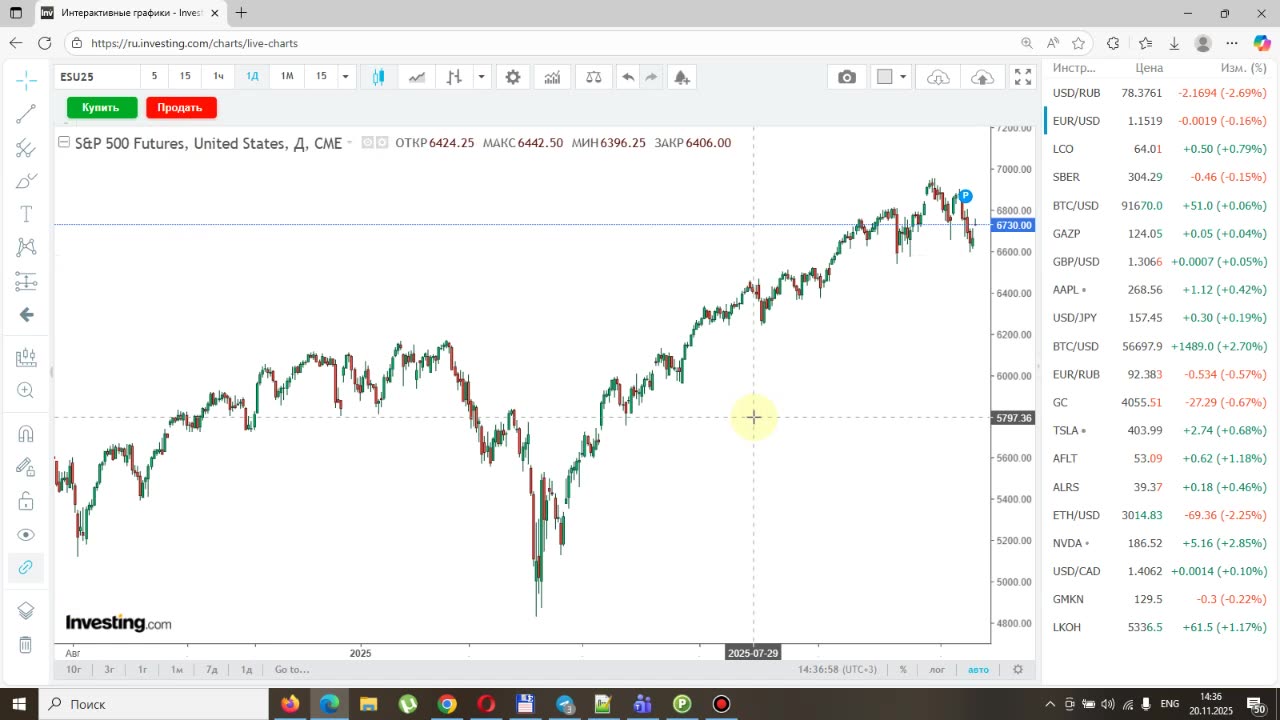Image resolution: width=1280 pixels, height=720 pixels.
Task: Select area chart type
Action: 416,77
